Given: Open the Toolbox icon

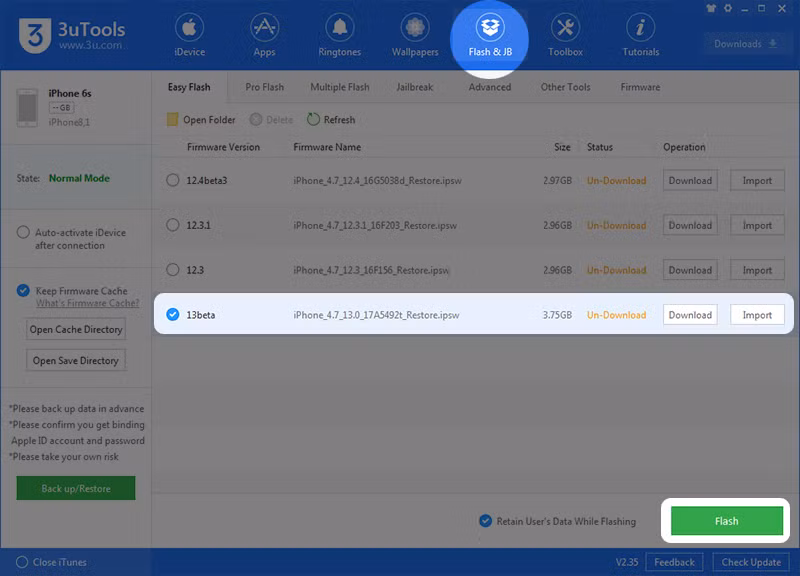Looking at the screenshot, I should [565, 28].
